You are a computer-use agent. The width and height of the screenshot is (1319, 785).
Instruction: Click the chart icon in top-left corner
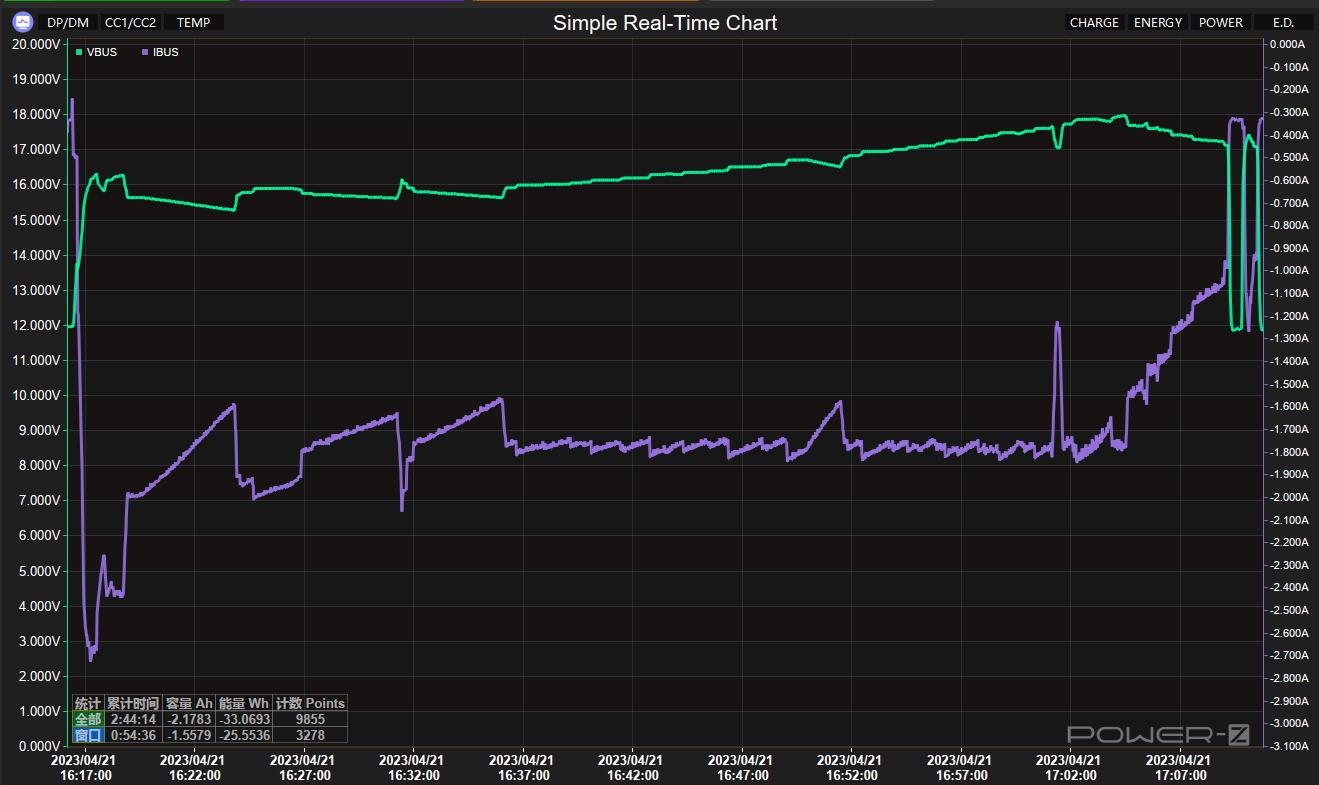pyautogui.click(x=22, y=22)
